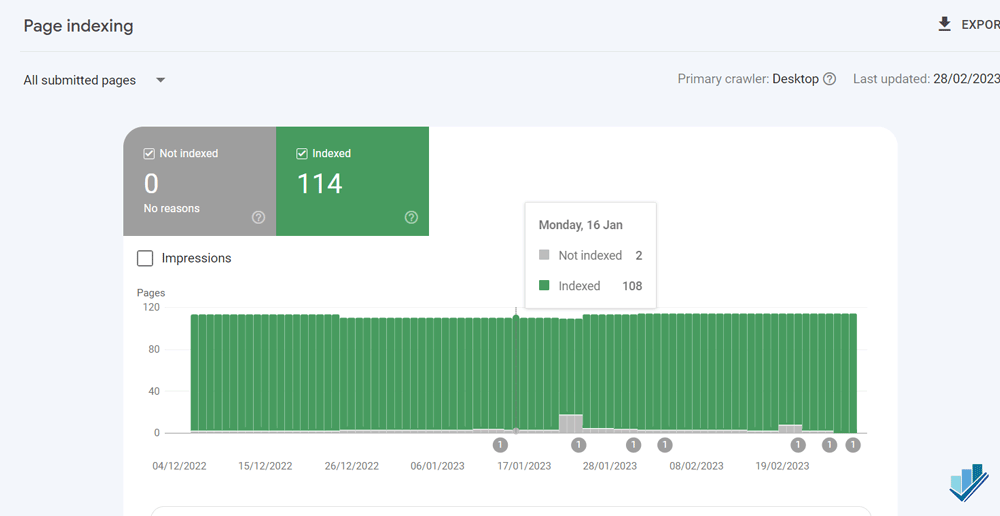Click the dropdown arrow beside All submitted pages
This screenshot has width=1000, height=516.
point(161,80)
